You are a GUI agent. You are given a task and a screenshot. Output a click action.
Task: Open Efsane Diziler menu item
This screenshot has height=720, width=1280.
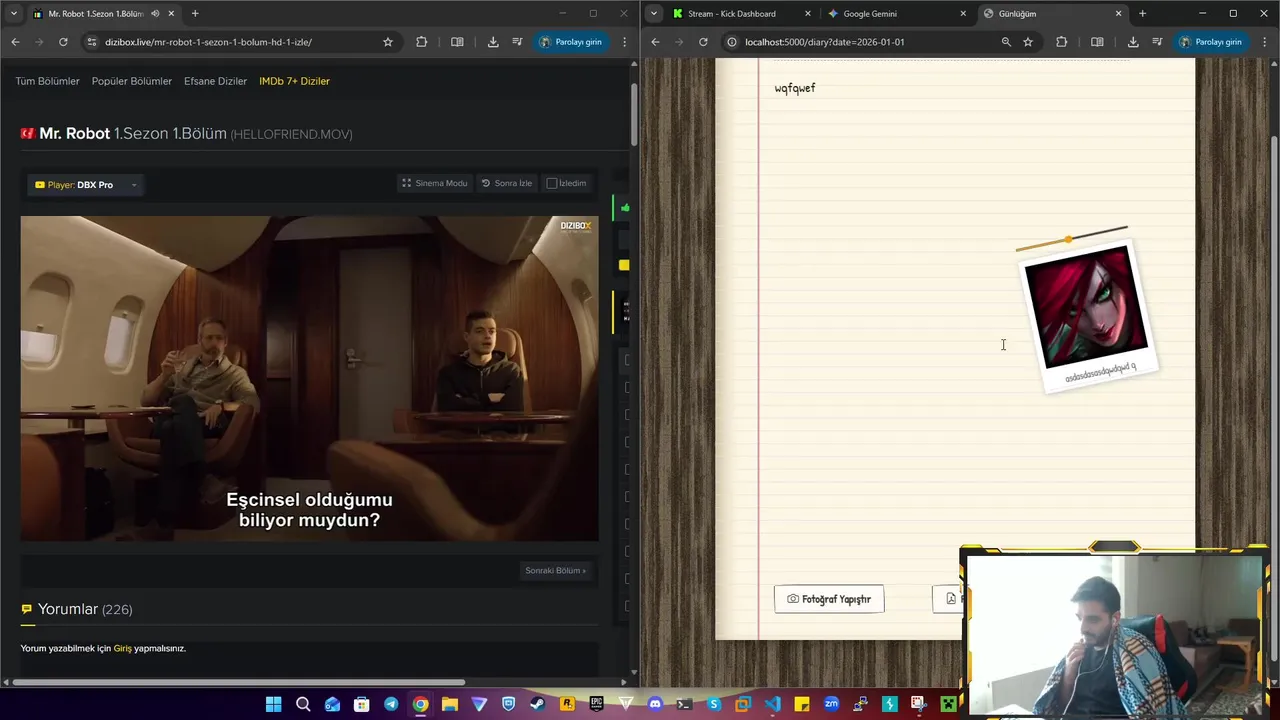(x=215, y=81)
